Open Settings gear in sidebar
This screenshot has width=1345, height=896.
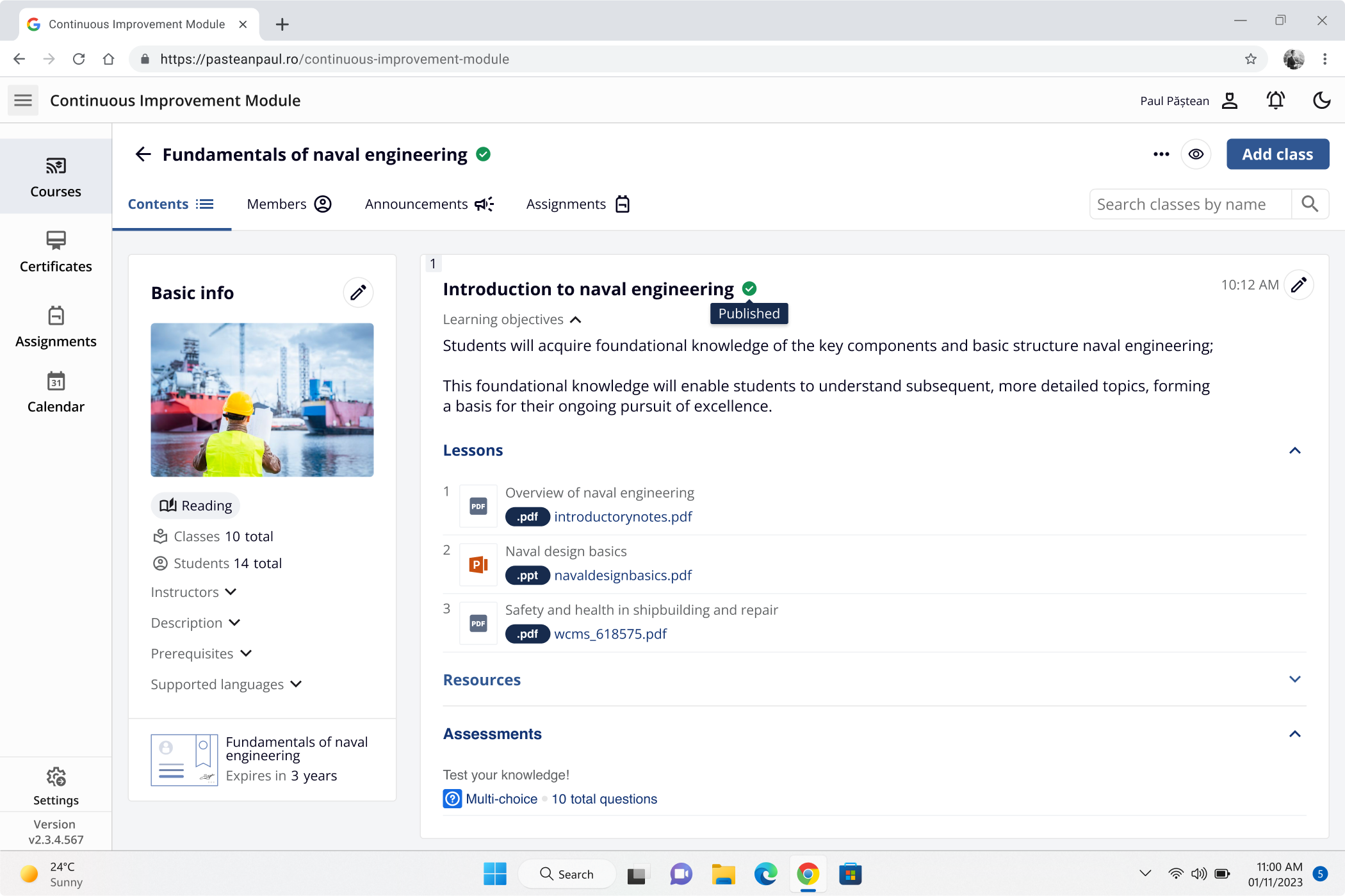click(56, 785)
